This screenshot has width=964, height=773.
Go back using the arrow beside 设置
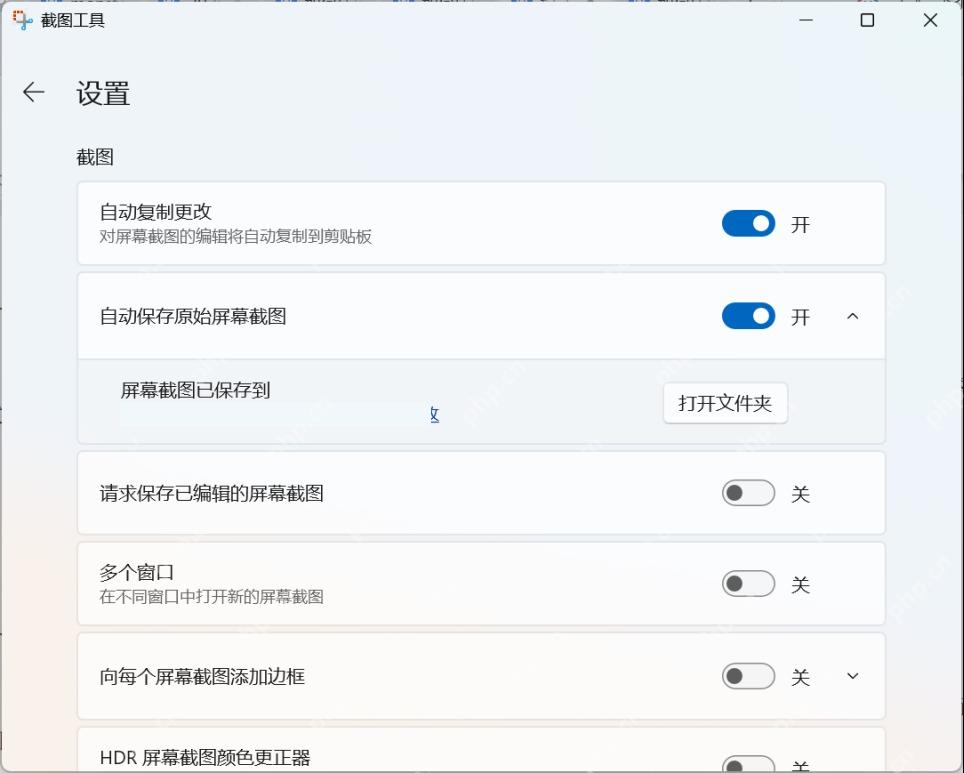[x=33, y=92]
